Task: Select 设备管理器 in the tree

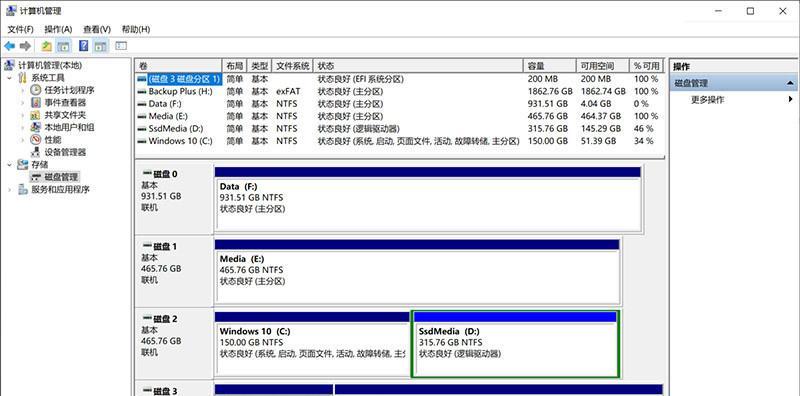Action: pos(65,152)
